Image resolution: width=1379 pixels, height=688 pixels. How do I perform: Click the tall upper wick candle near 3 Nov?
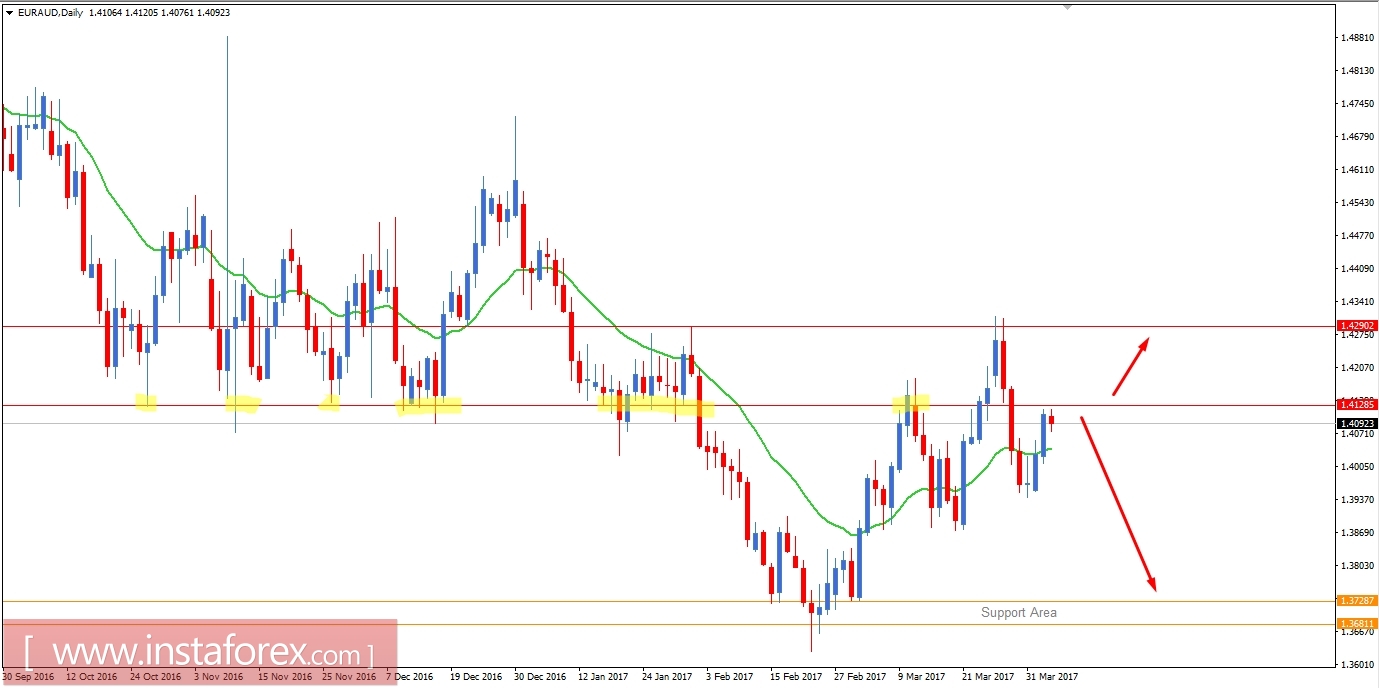pyautogui.click(x=227, y=150)
